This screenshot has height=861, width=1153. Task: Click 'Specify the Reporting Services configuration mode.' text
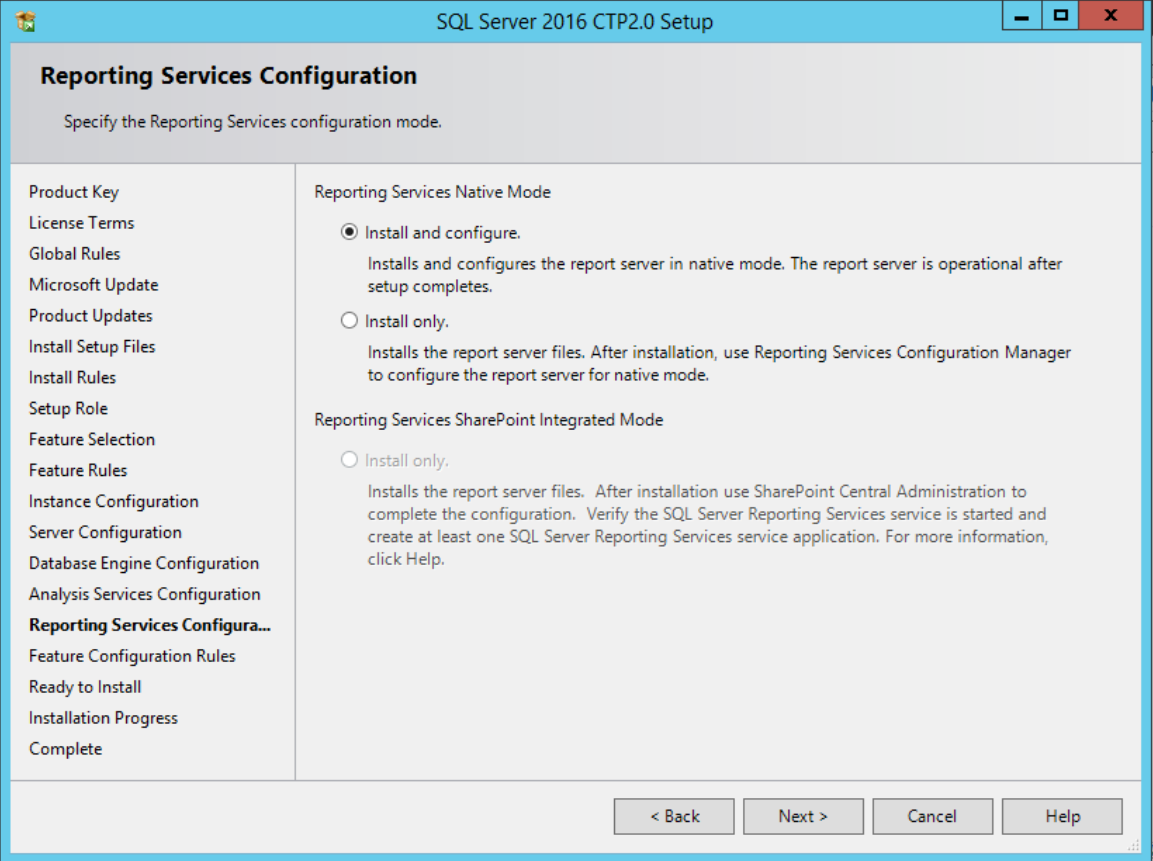(x=252, y=121)
